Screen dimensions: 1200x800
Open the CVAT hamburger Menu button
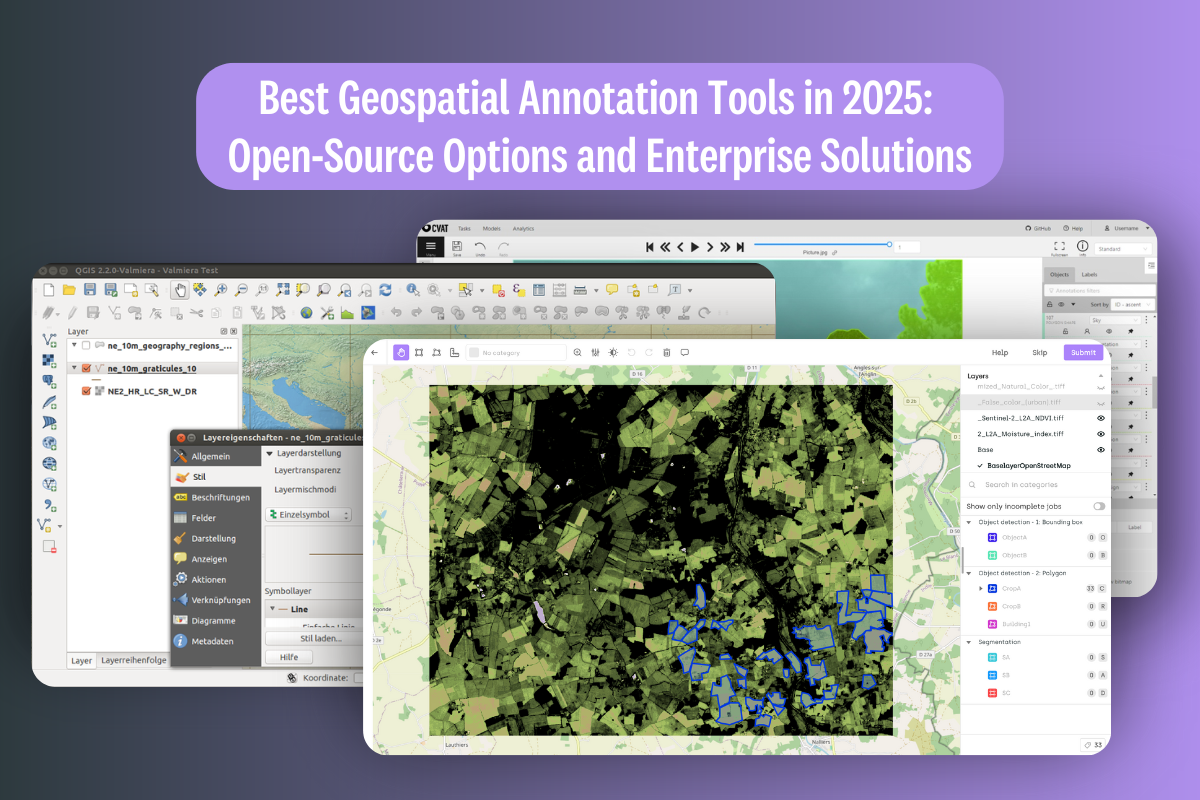click(x=431, y=247)
